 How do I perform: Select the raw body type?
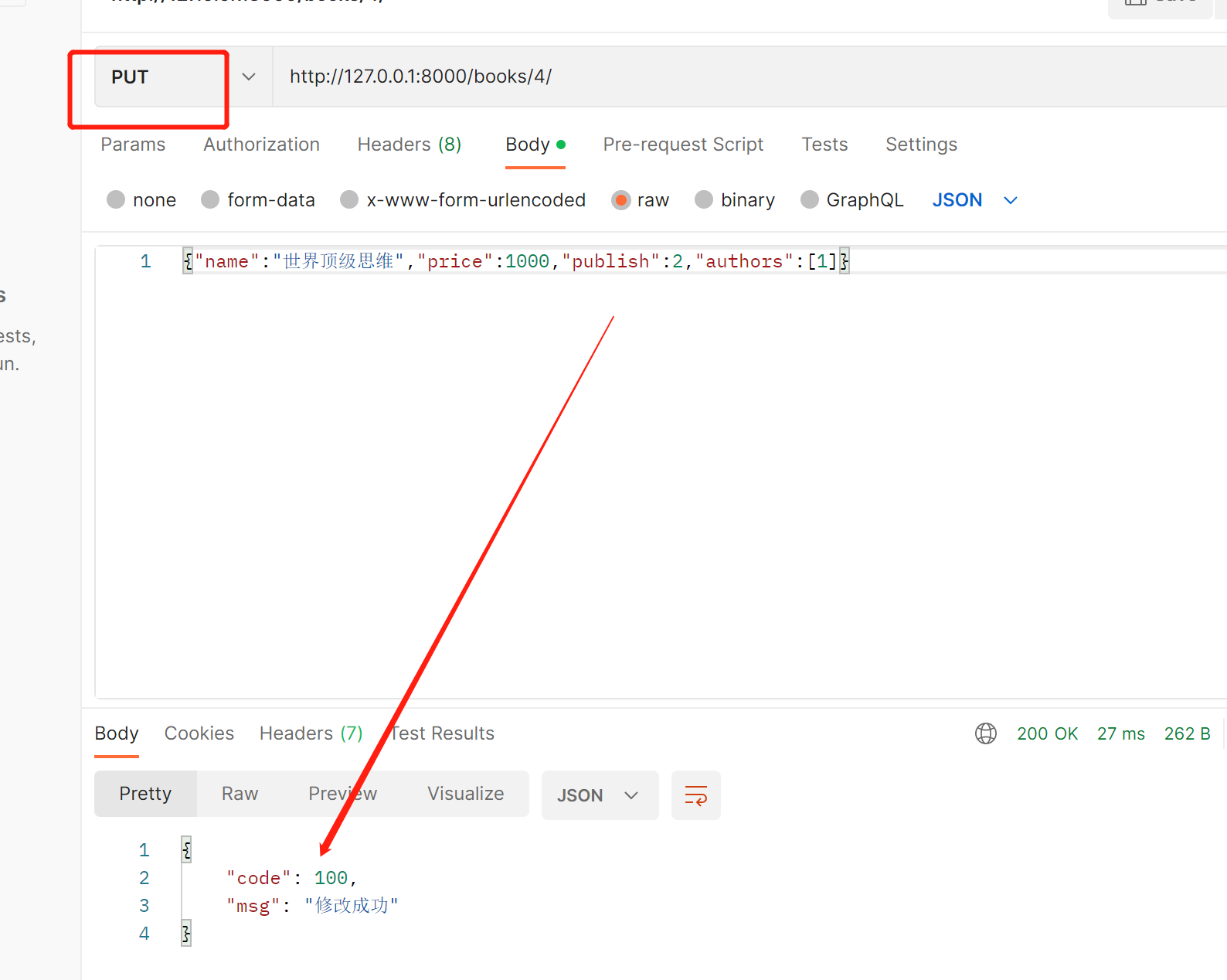(x=641, y=200)
